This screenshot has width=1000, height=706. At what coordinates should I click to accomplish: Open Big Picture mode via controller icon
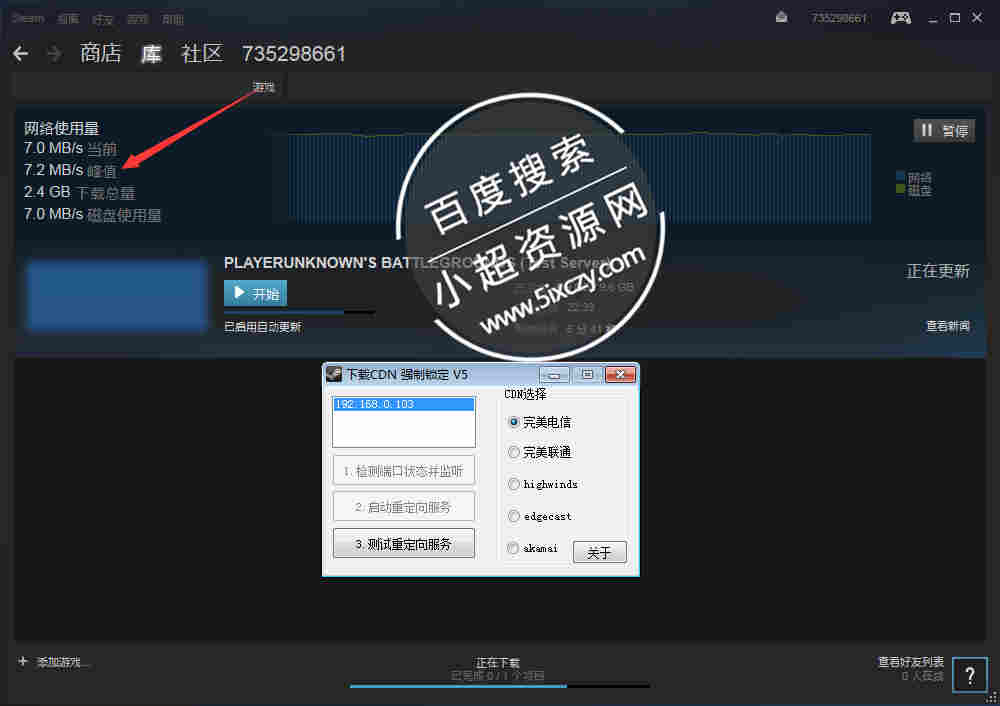pyautogui.click(x=901, y=17)
